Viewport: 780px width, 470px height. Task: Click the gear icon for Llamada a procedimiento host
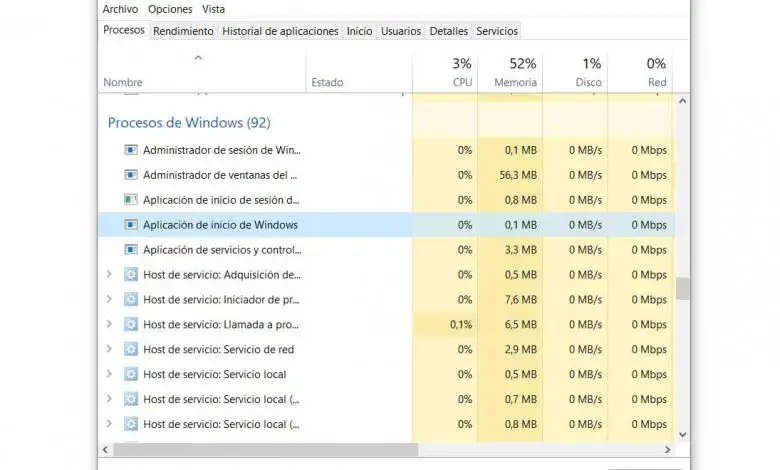point(130,325)
